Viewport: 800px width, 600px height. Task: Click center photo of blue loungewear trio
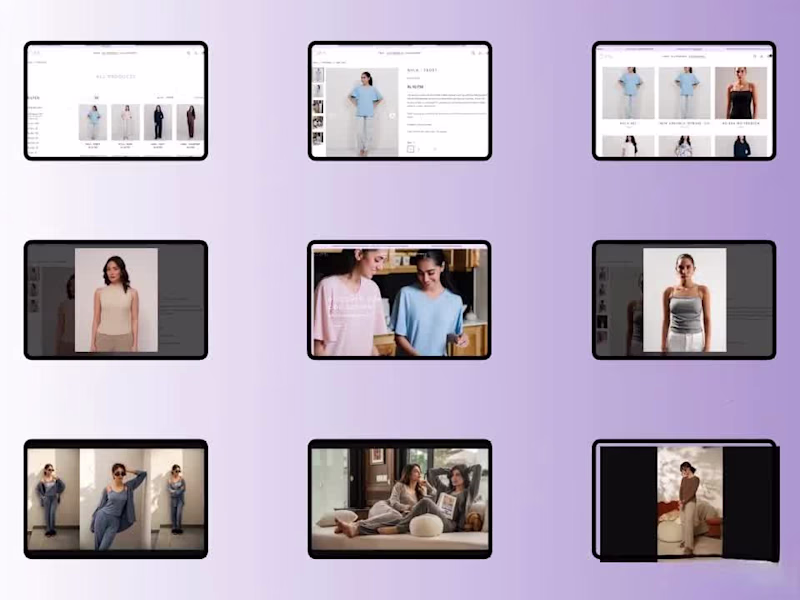point(115,499)
